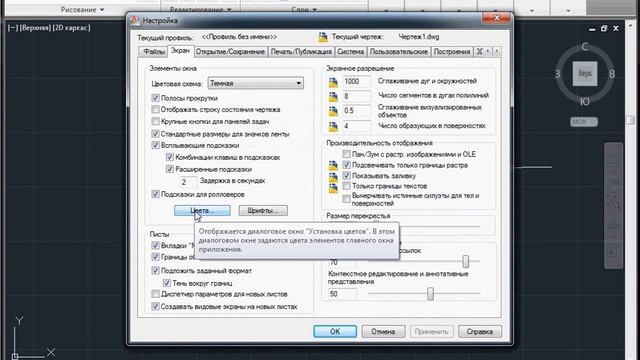This screenshot has height=360, width=640.
Task: Toggle Всплывающие подсказки checkbox
Action: point(155,145)
